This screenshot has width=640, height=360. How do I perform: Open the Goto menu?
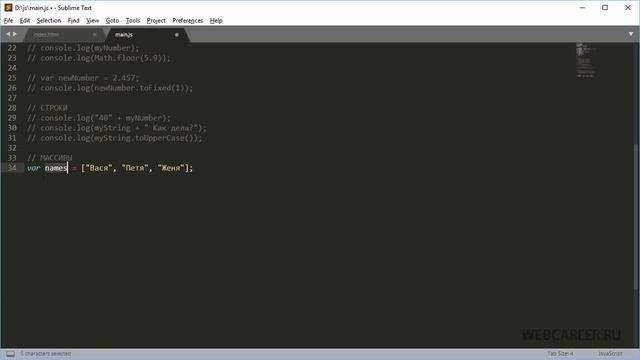pos(112,20)
